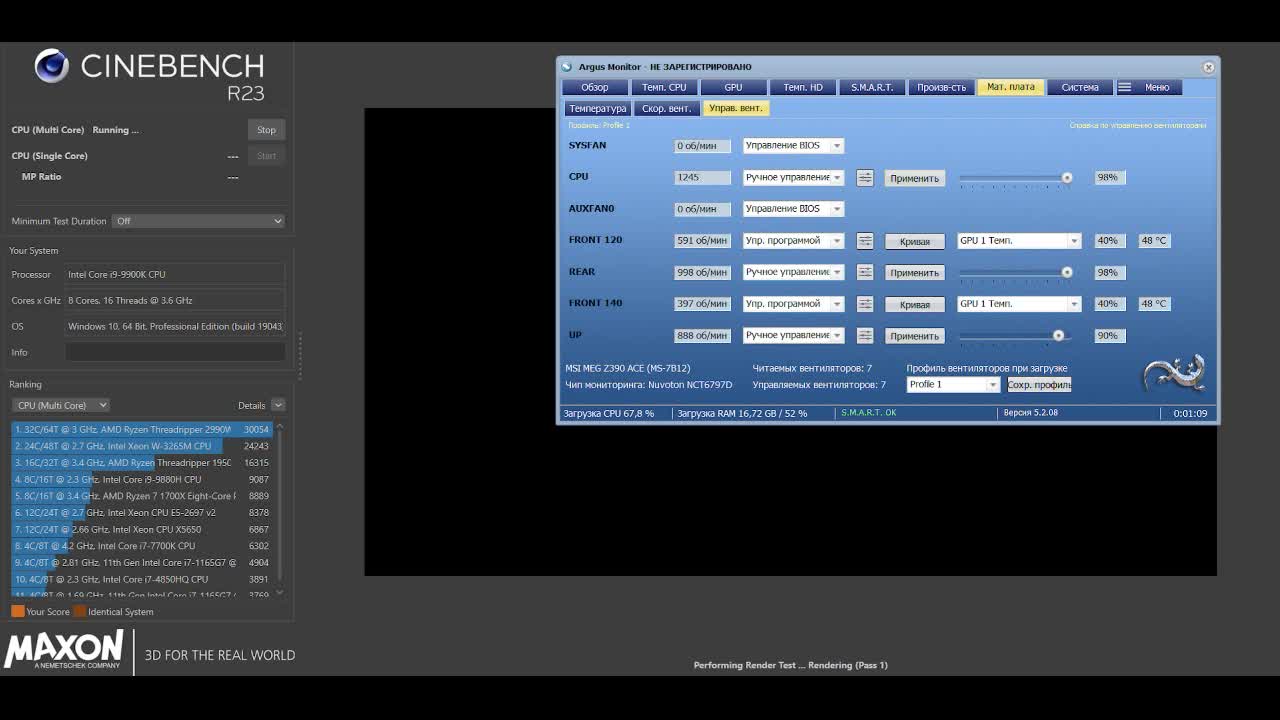Open the FRONT 140 temperature source dropdown

pyautogui.click(x=1019, y=304)
